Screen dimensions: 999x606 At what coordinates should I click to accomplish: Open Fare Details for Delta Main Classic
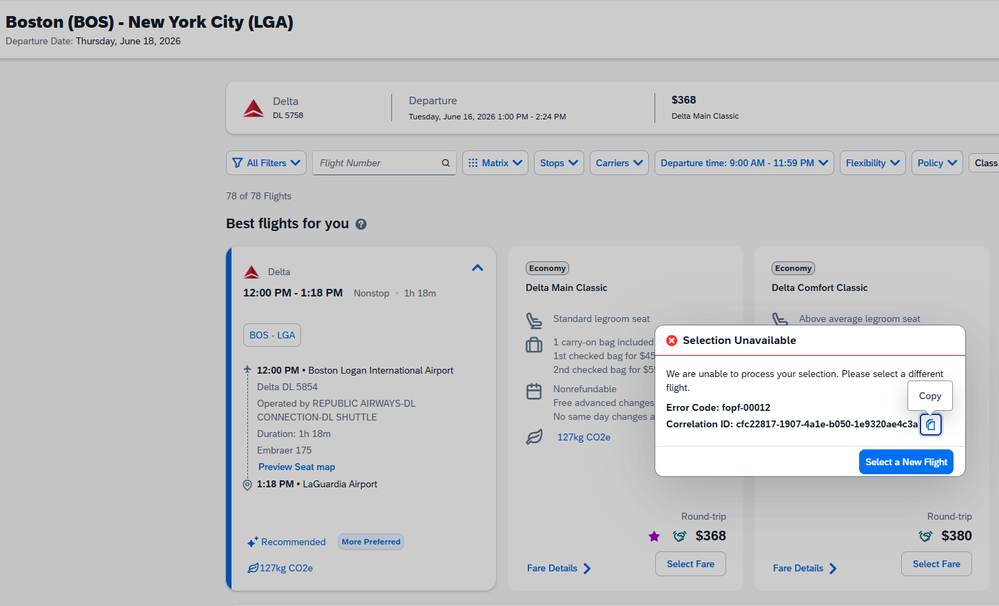[559, 568]
